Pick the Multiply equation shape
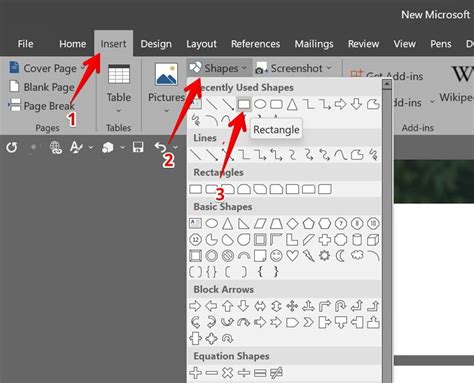Screen dimensions: 474x383 tap(228, 373)
